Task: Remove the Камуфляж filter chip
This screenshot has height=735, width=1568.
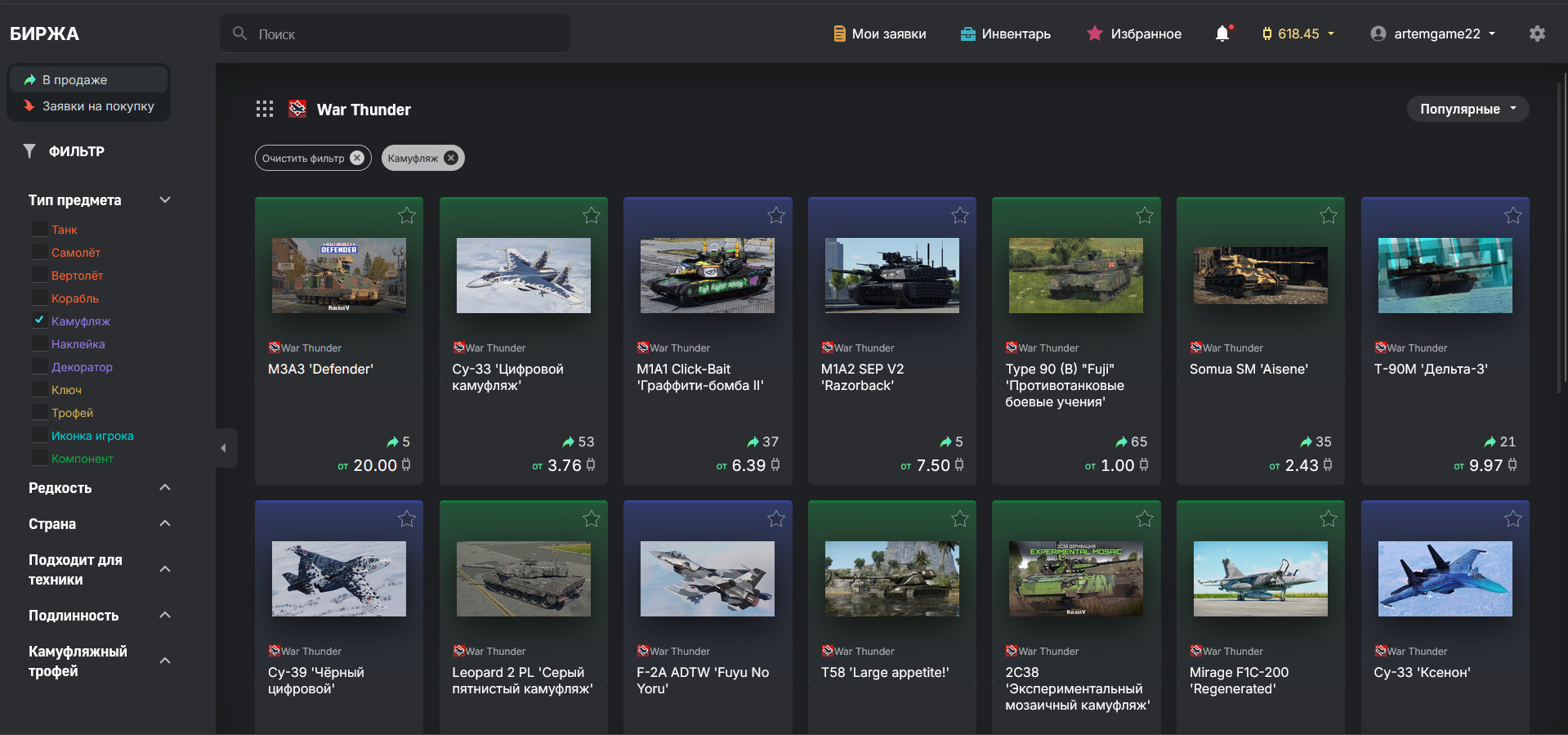Action: 451,158
